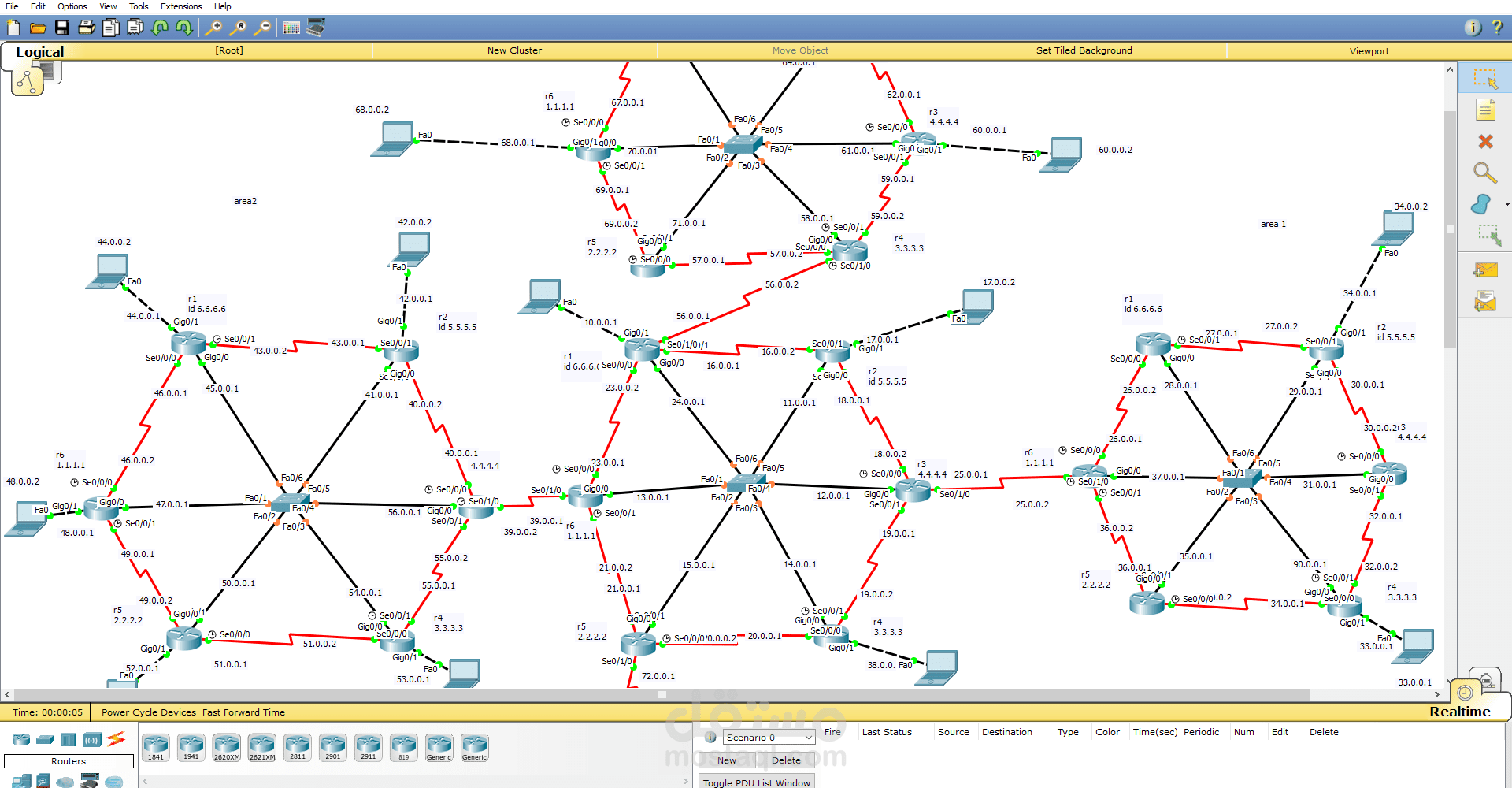
Task: Select the 1841 router model
Action: (x=155, y=745)
